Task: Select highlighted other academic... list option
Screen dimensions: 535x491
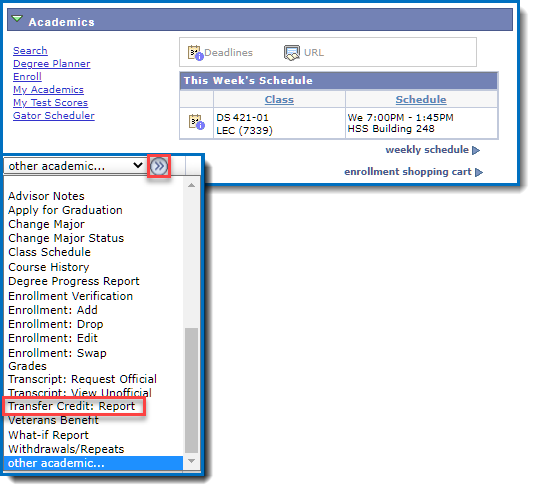Action: (93, 464)
